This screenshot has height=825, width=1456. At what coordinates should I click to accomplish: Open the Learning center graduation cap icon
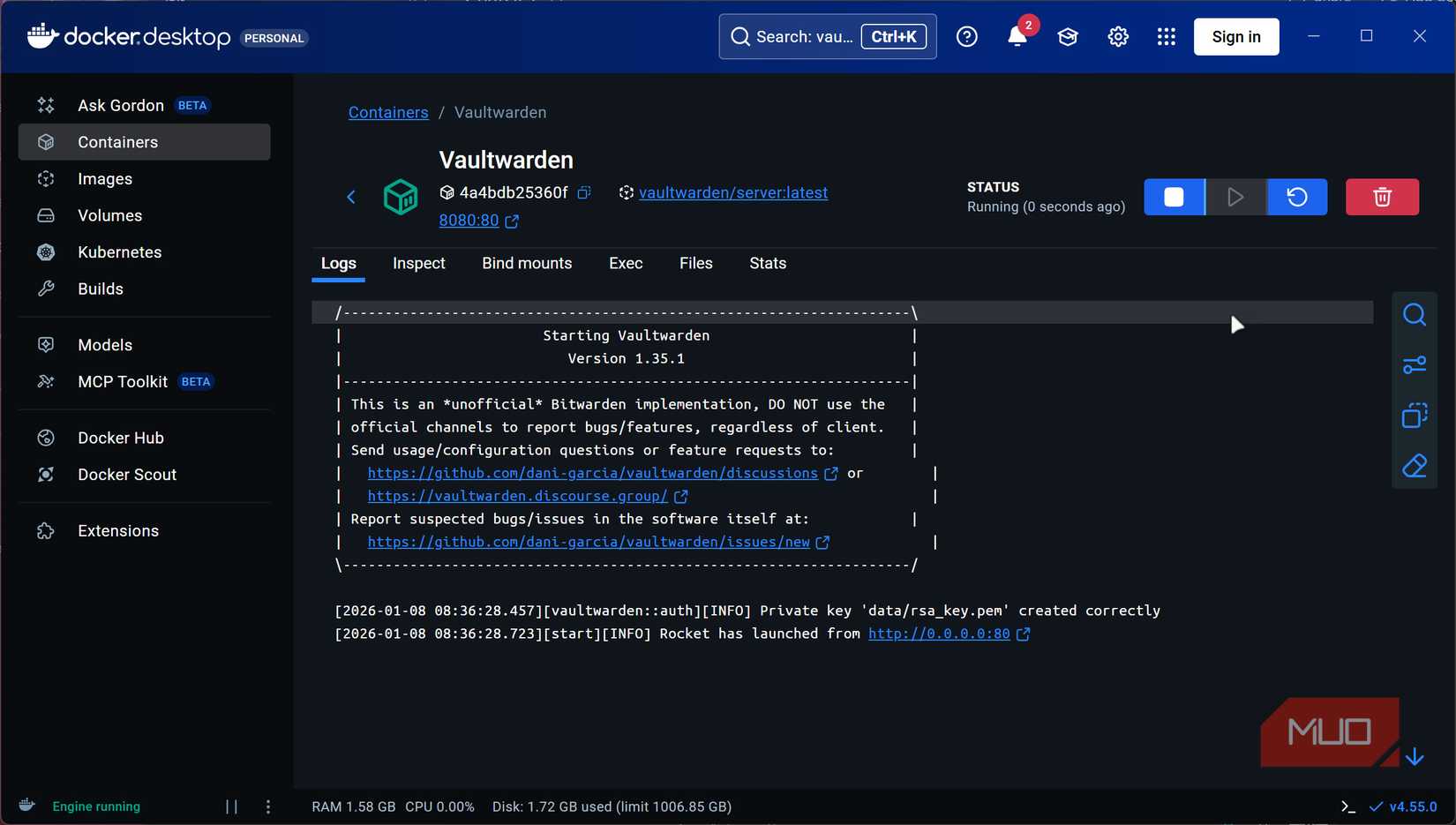(x=1068, y=37)
